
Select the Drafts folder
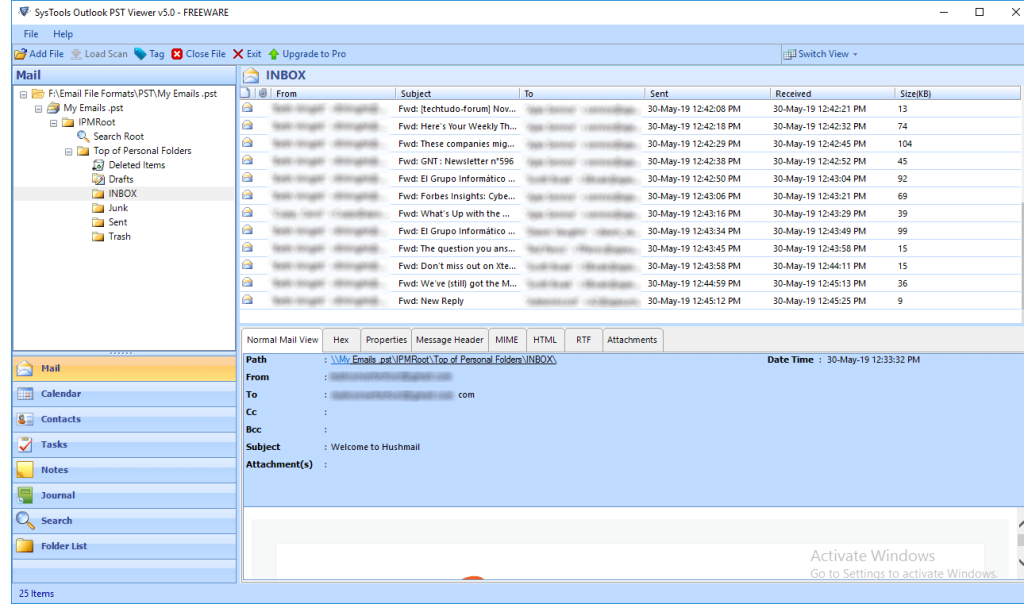tap(113, 180)
